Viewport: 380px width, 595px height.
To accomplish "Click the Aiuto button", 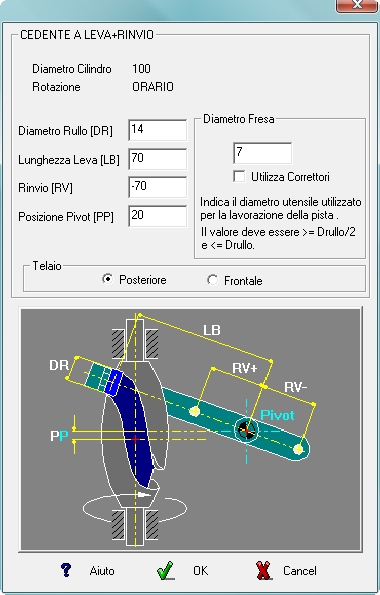I will [x=102, y=571].
